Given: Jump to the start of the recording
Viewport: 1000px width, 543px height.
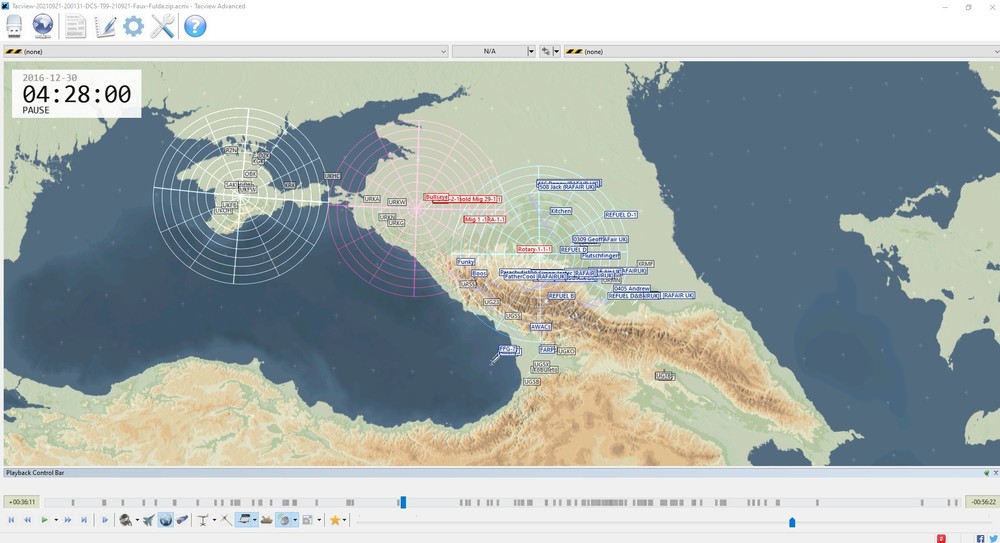Looking at the screenshot, I should tap(12, 520).
